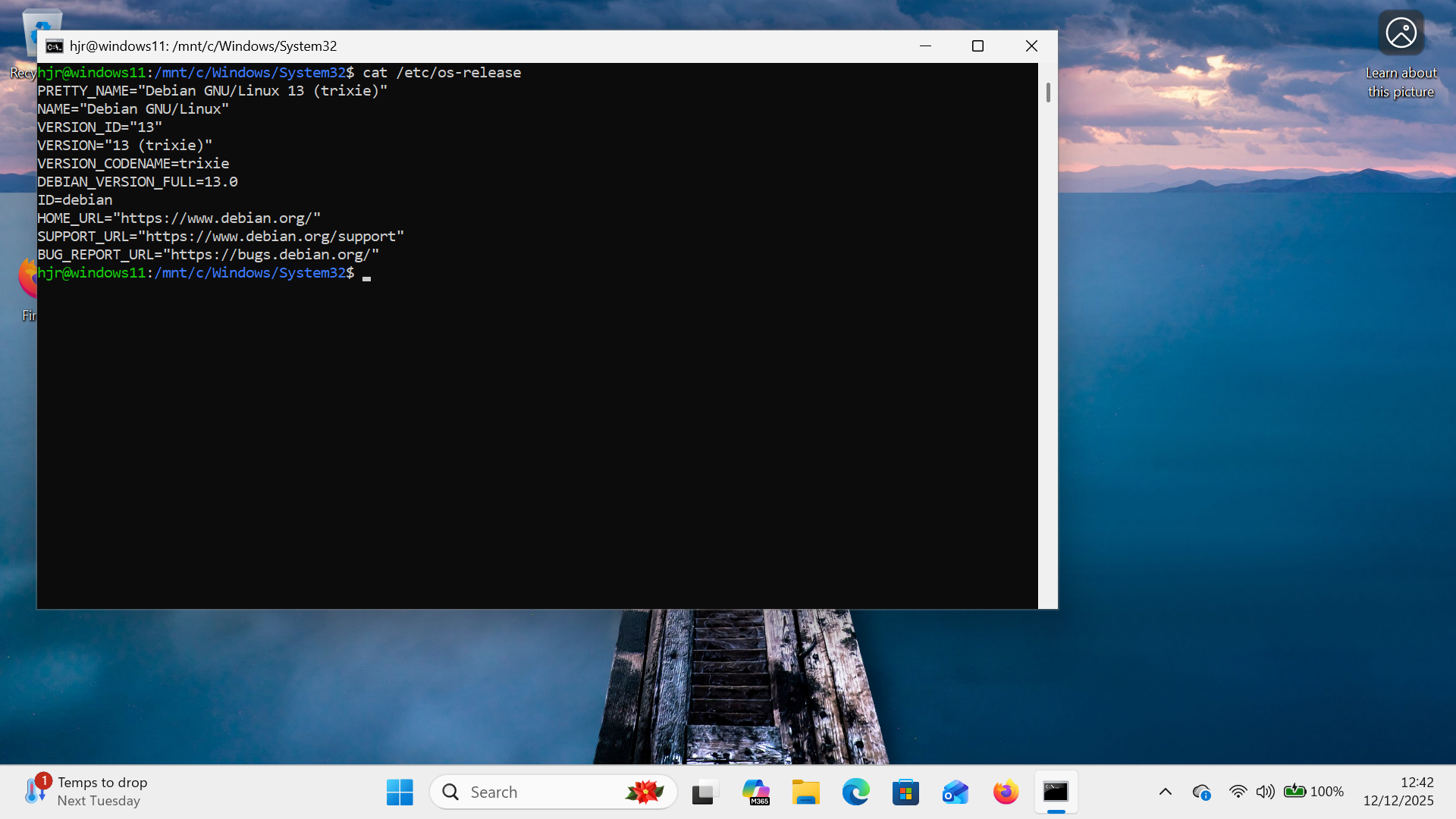Launch Firefox from the taskbar
The image size is (1456, 819).
pyautogui.click(x=1006, y=792)
